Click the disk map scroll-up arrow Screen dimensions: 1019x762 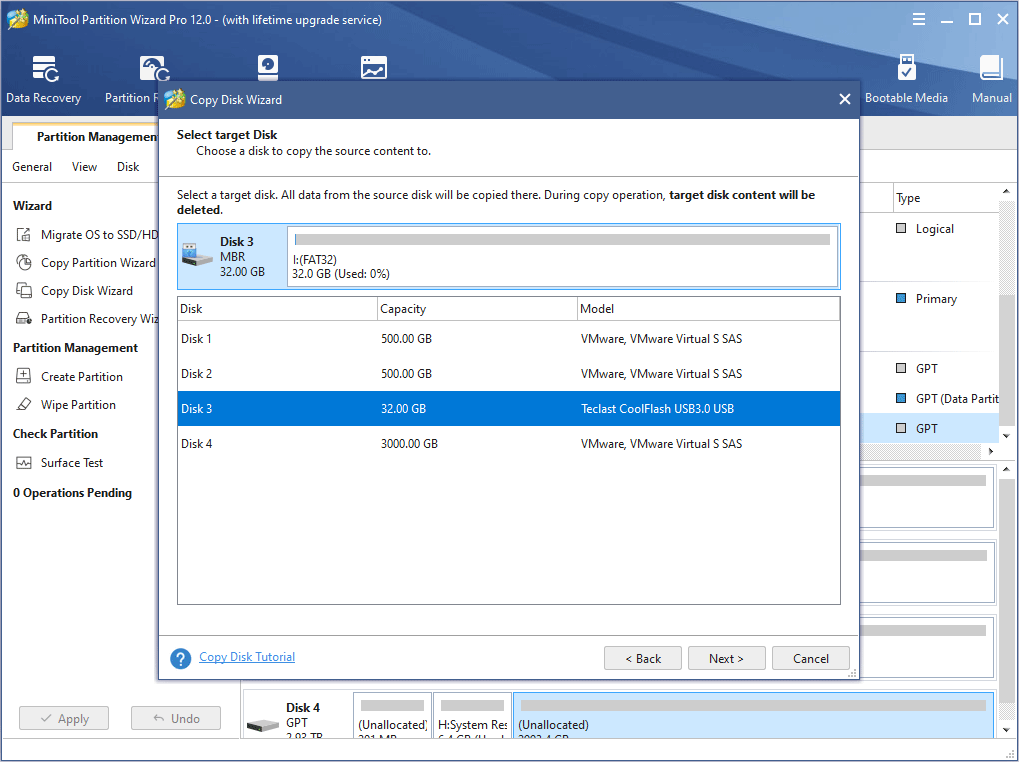coord(1007,469)
